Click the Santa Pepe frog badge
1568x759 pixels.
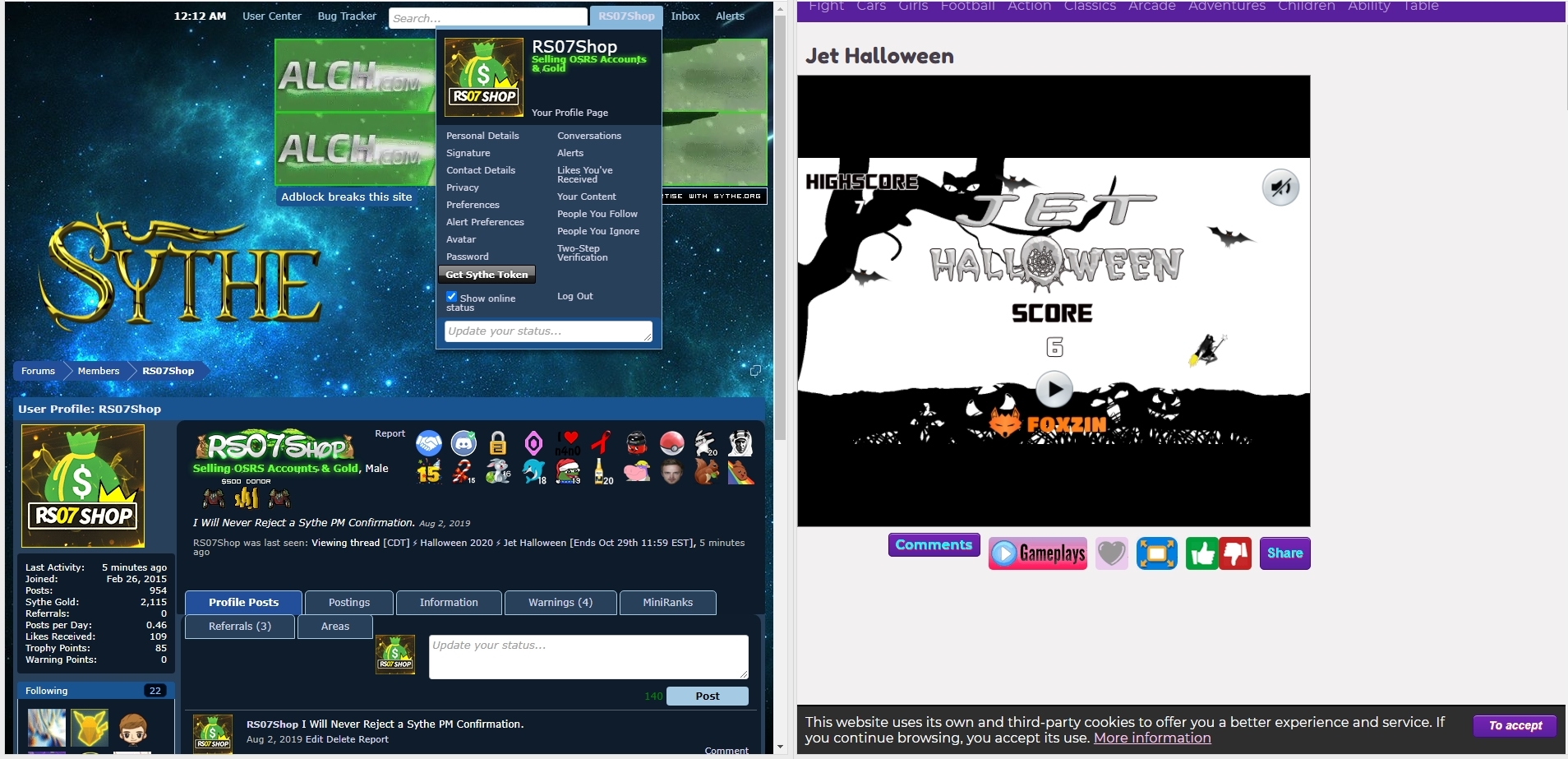click(x=568, y=471)
